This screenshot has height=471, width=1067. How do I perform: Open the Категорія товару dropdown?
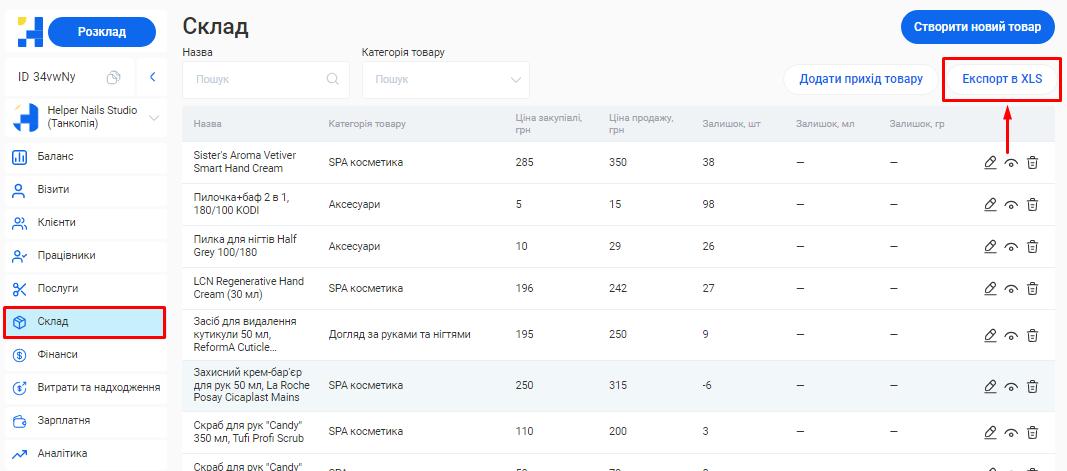pyautogui.click(x=445, y=80)
